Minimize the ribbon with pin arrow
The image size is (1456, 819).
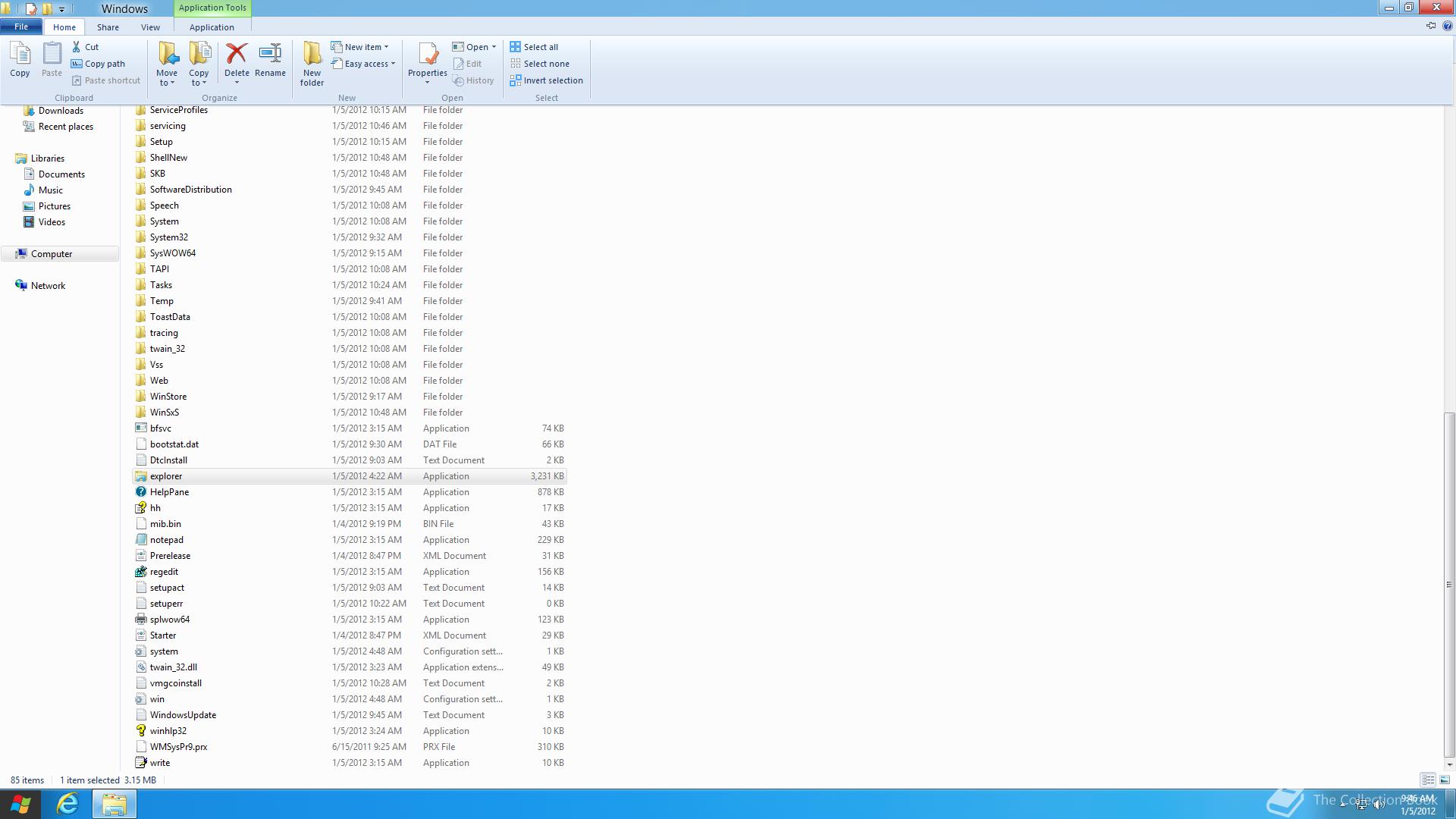[x=1431, y=26]
